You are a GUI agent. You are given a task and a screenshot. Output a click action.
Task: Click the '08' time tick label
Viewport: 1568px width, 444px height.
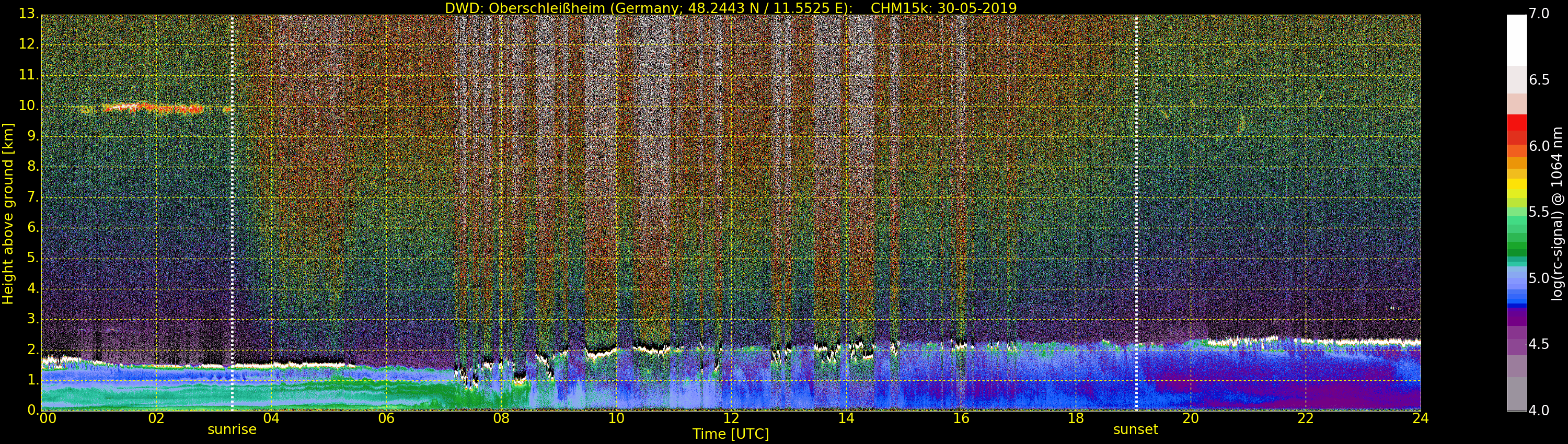click(501, 418)
